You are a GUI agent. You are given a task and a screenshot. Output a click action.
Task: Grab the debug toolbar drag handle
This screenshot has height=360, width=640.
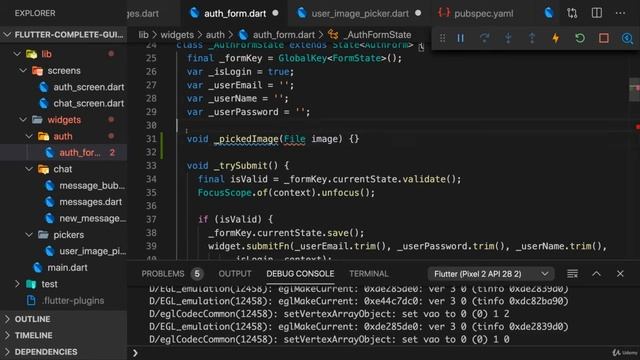coord(442,38)
